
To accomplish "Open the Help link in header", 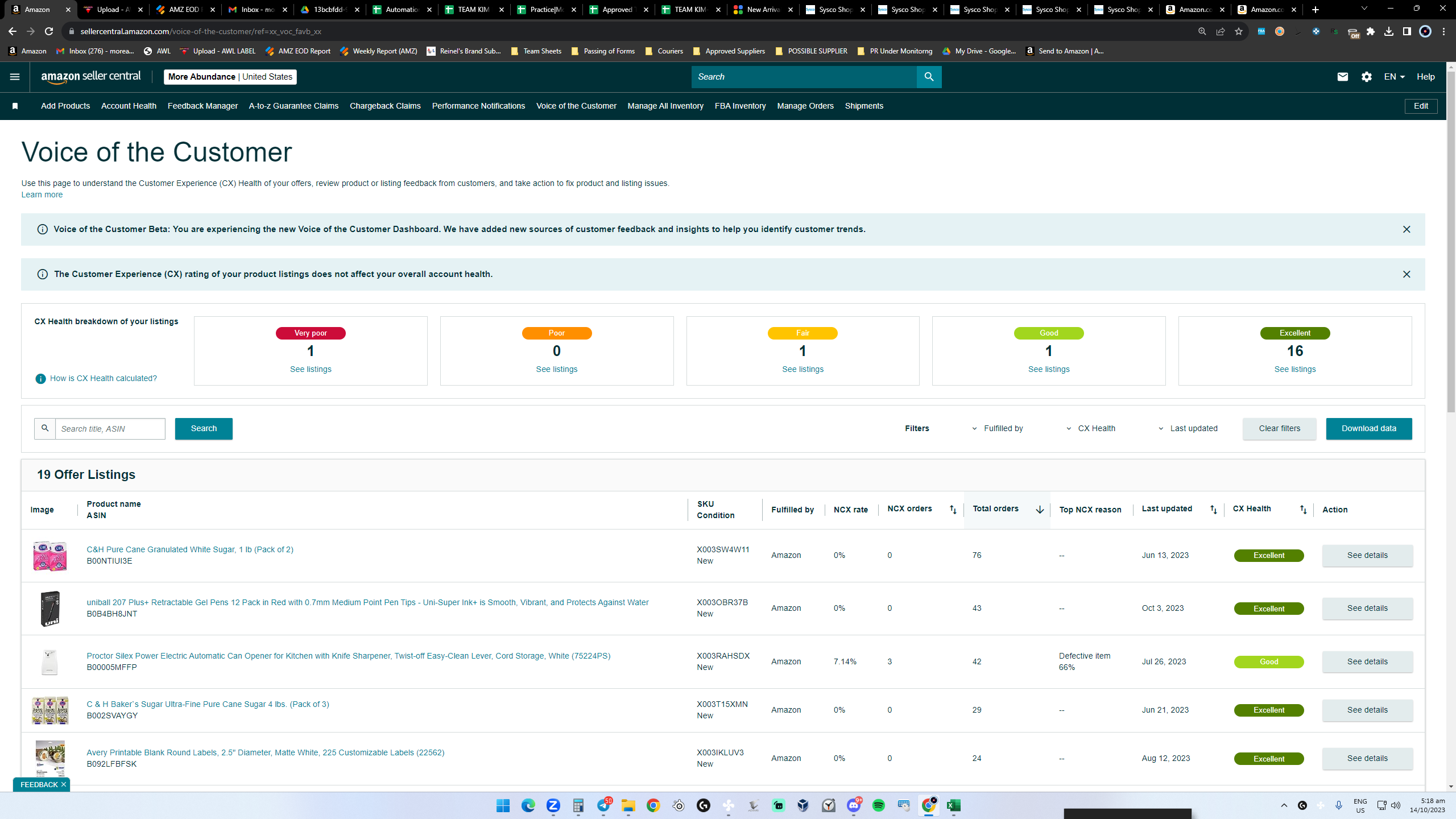I will 1425,77.
